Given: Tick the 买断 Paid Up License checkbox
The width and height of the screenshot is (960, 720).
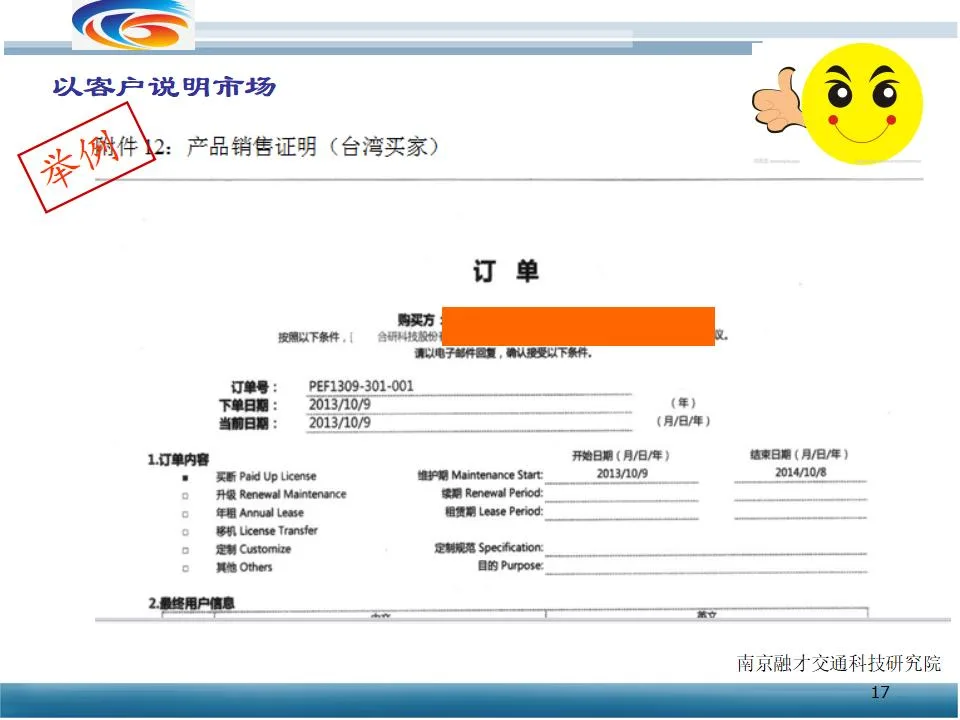Looking at the screenshot, I should click(186, 478).
